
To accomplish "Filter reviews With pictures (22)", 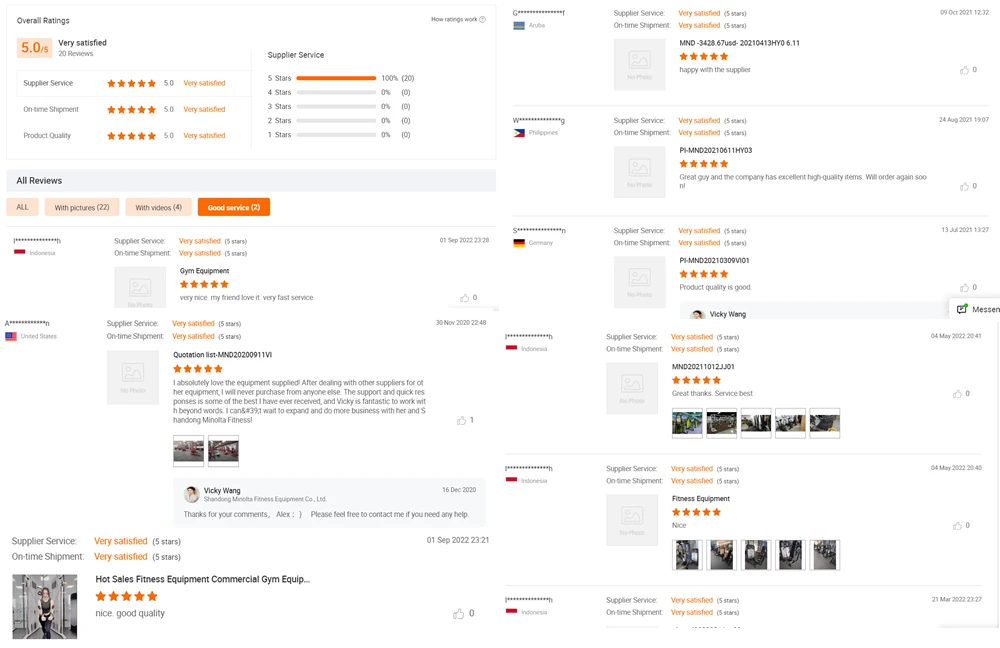I will coord(82,207).
